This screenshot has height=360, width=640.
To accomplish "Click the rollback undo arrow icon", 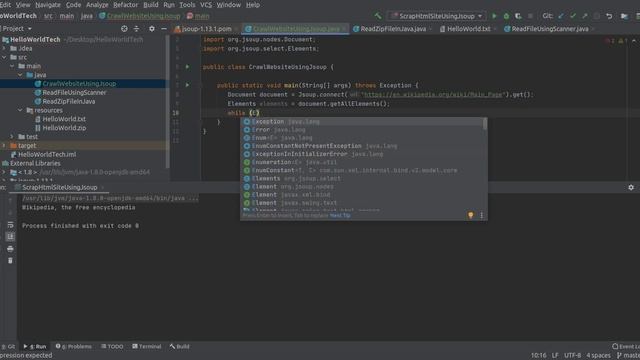I will (x=609, y=16).
